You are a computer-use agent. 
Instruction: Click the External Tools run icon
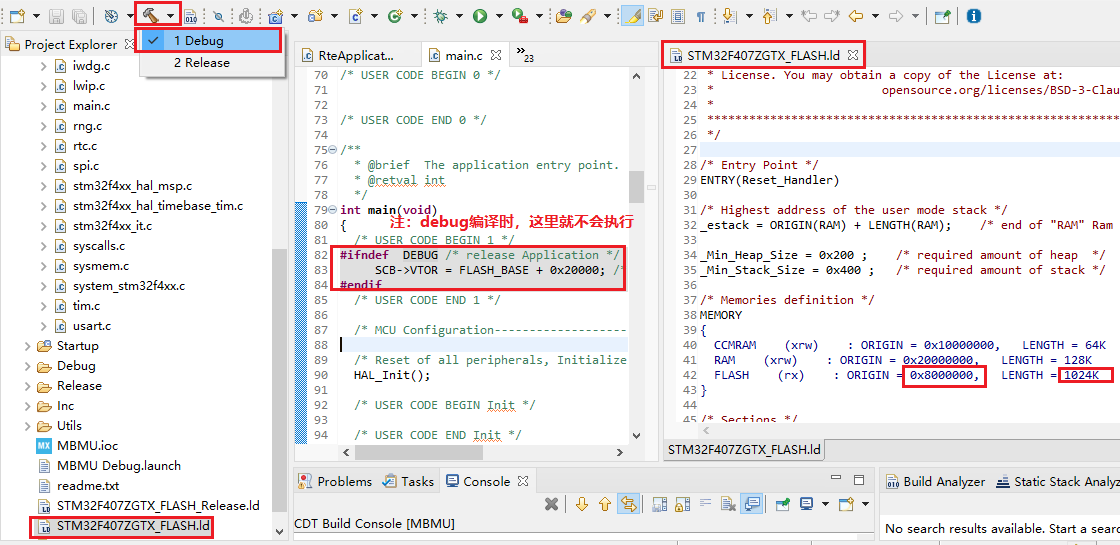click(520, 16)
